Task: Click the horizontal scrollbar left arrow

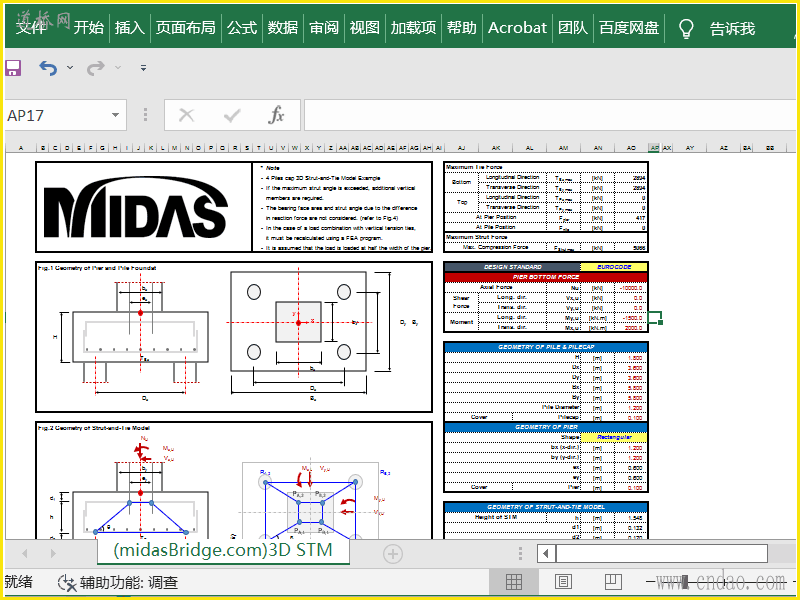Action: [x=545, y=554]
